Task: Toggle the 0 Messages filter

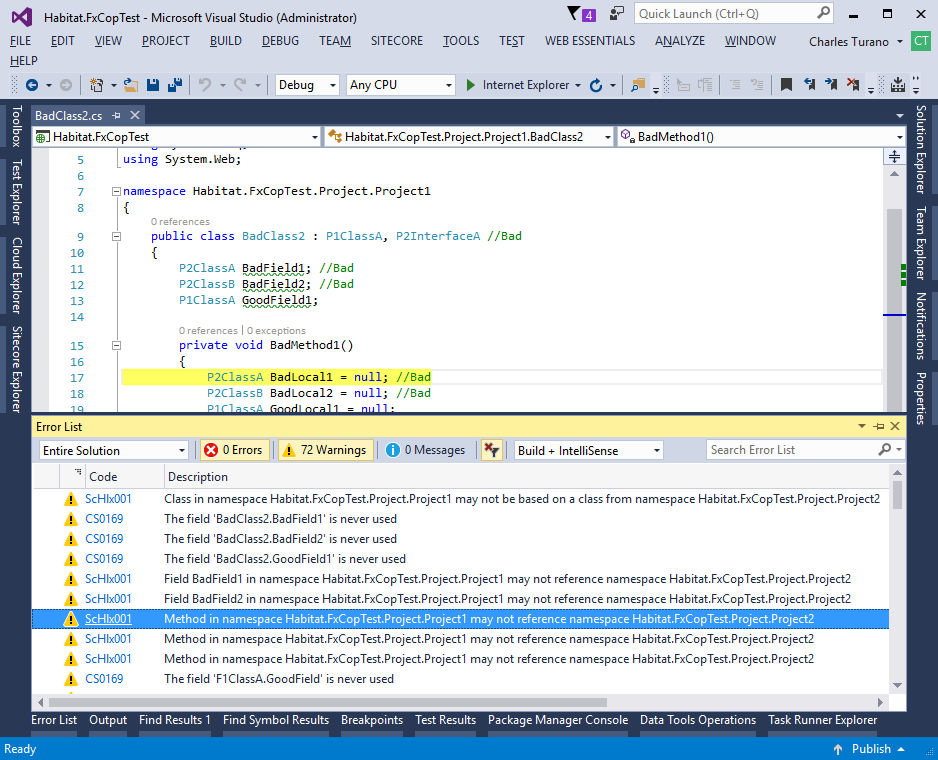Action: tap(425, 450)
